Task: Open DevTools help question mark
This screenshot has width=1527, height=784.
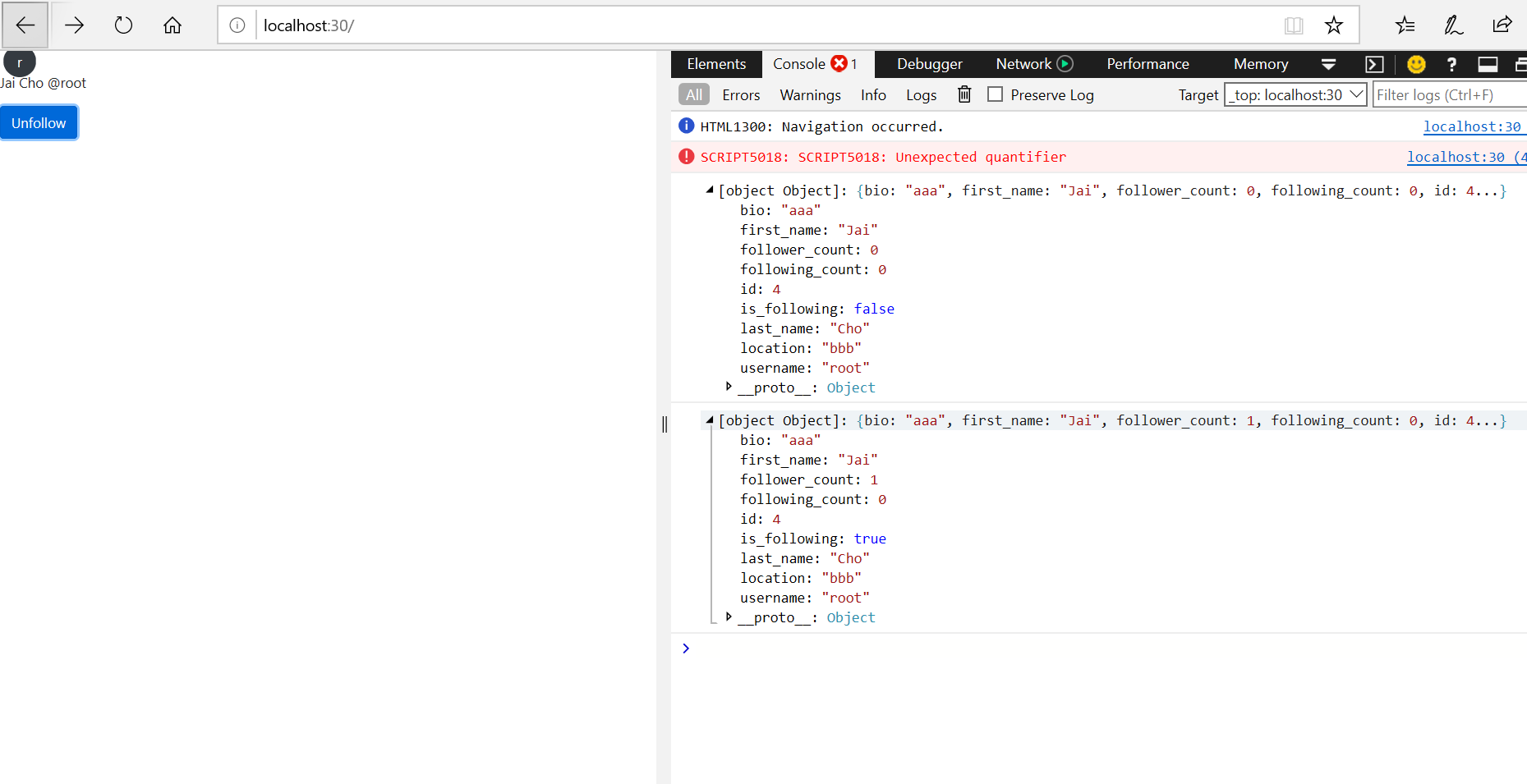Action: [1451, 64]
